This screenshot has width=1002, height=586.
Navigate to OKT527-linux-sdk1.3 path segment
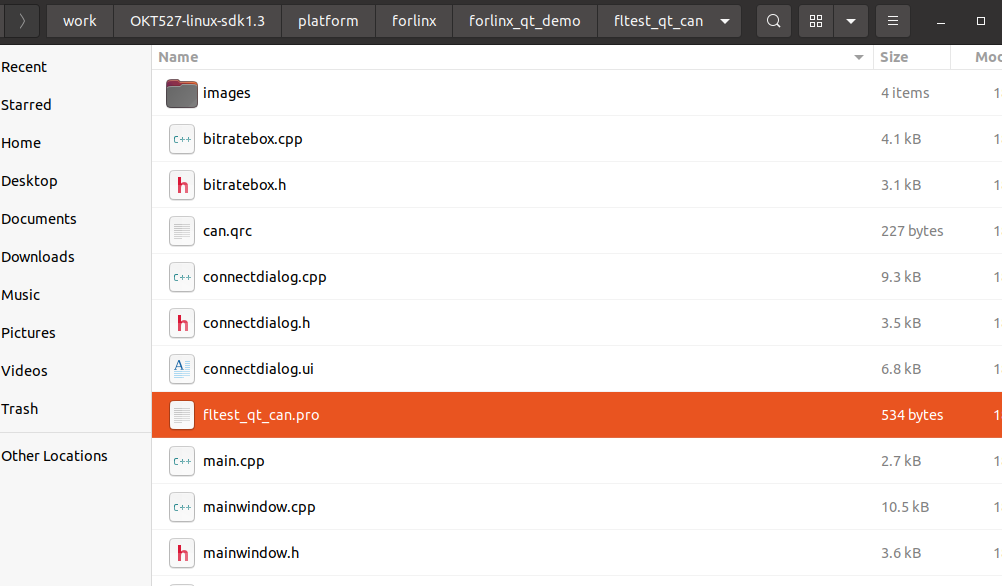click(197, 21)
